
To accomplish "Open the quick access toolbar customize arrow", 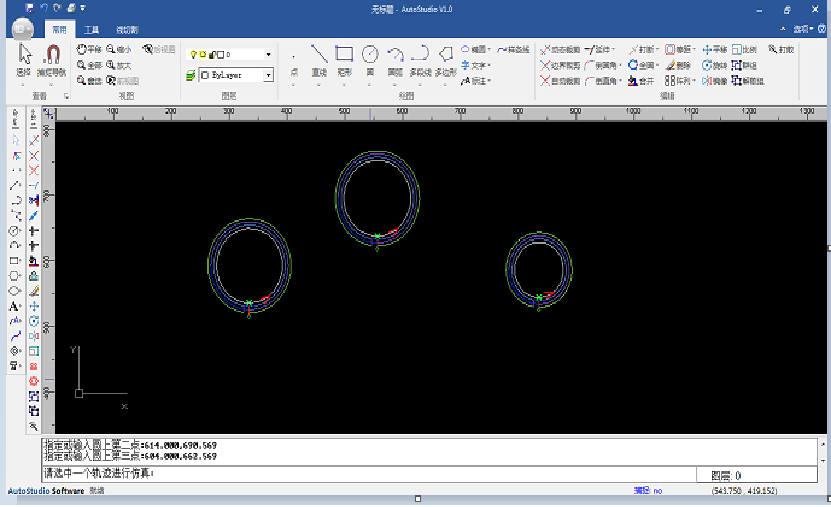I will 83,8.
